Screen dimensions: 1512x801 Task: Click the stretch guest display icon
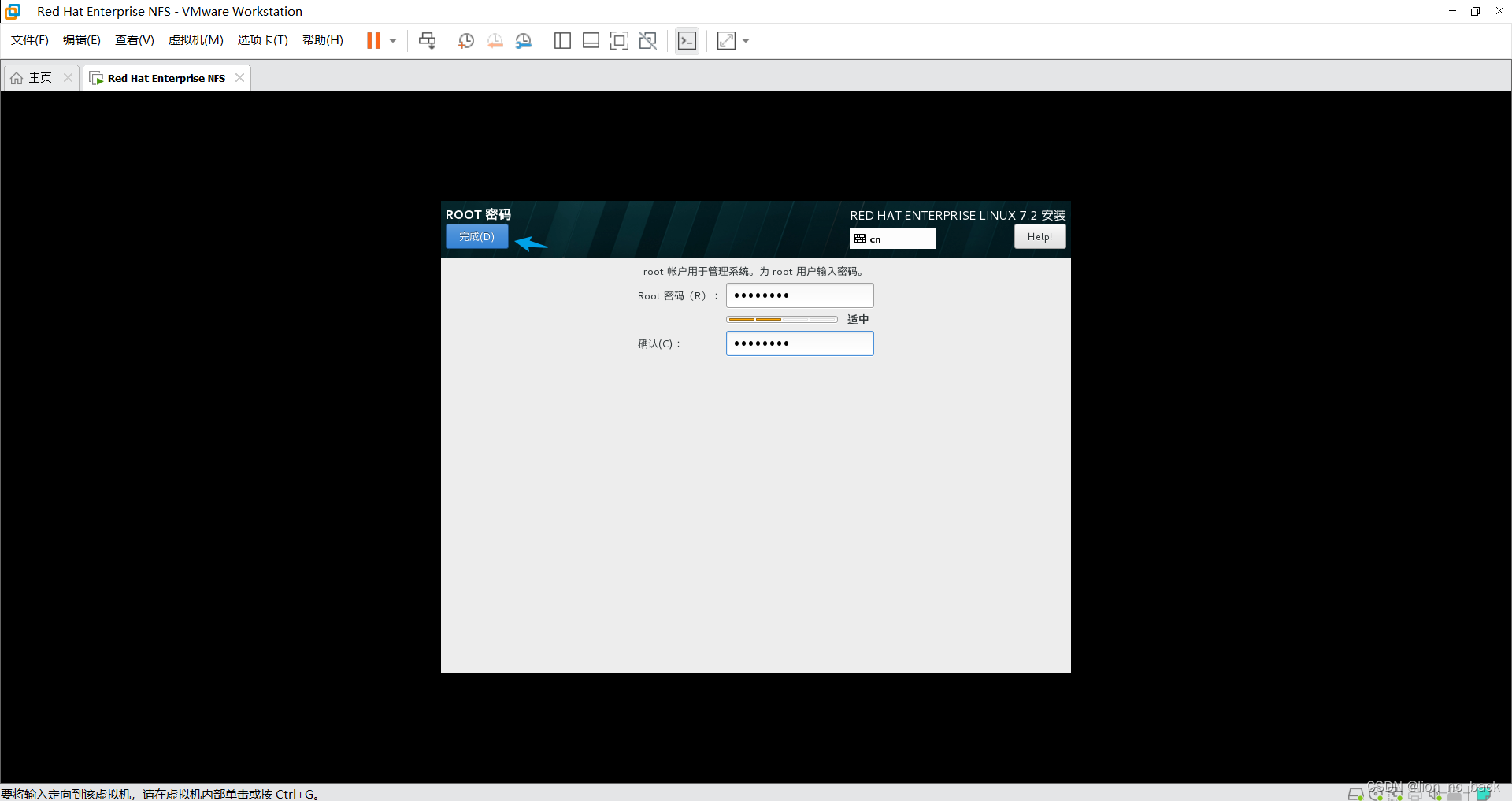[x=726, y=41]
